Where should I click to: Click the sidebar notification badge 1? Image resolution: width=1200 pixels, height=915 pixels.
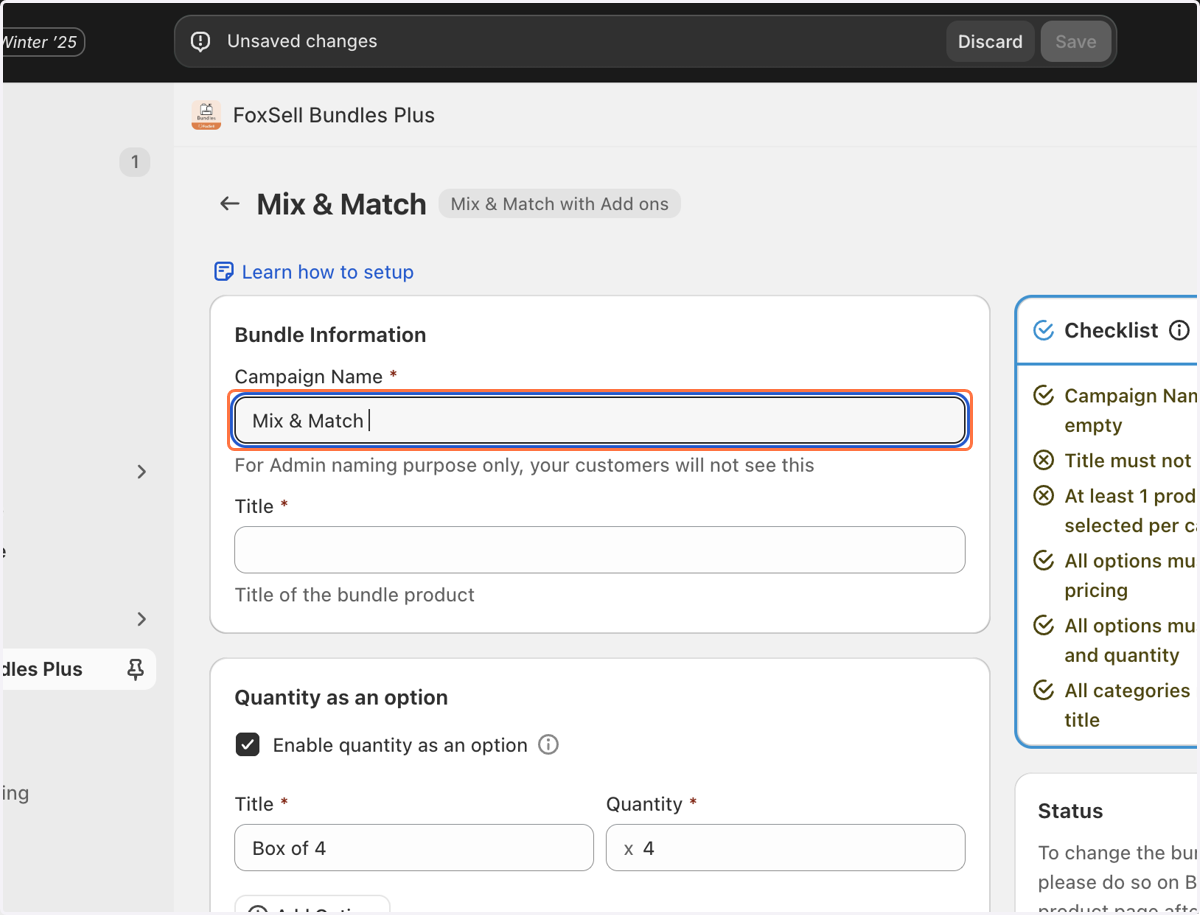(135, 162)
